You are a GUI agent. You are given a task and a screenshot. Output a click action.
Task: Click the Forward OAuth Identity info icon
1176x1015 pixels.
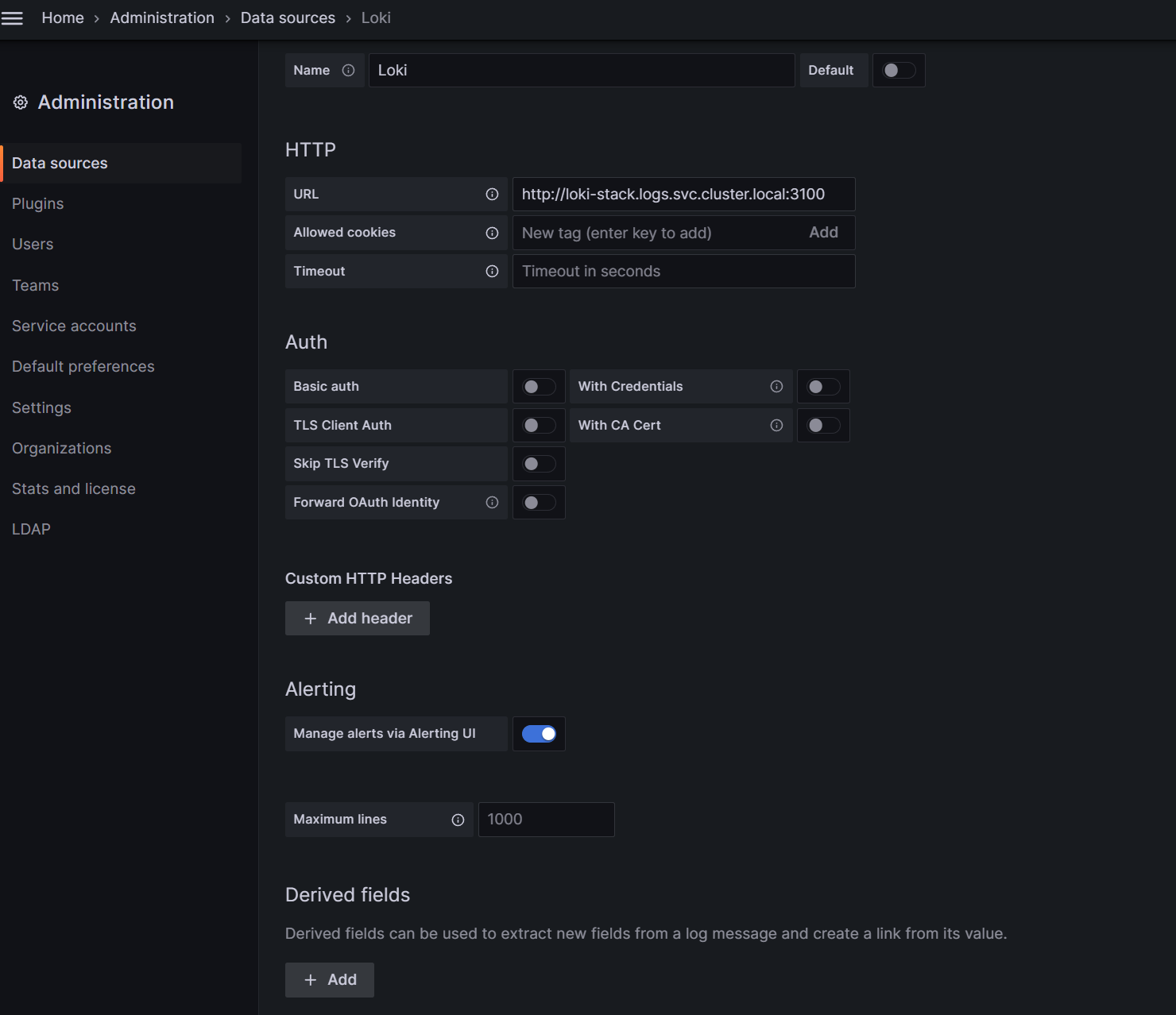pyautogui.click(x=492, y=503)
